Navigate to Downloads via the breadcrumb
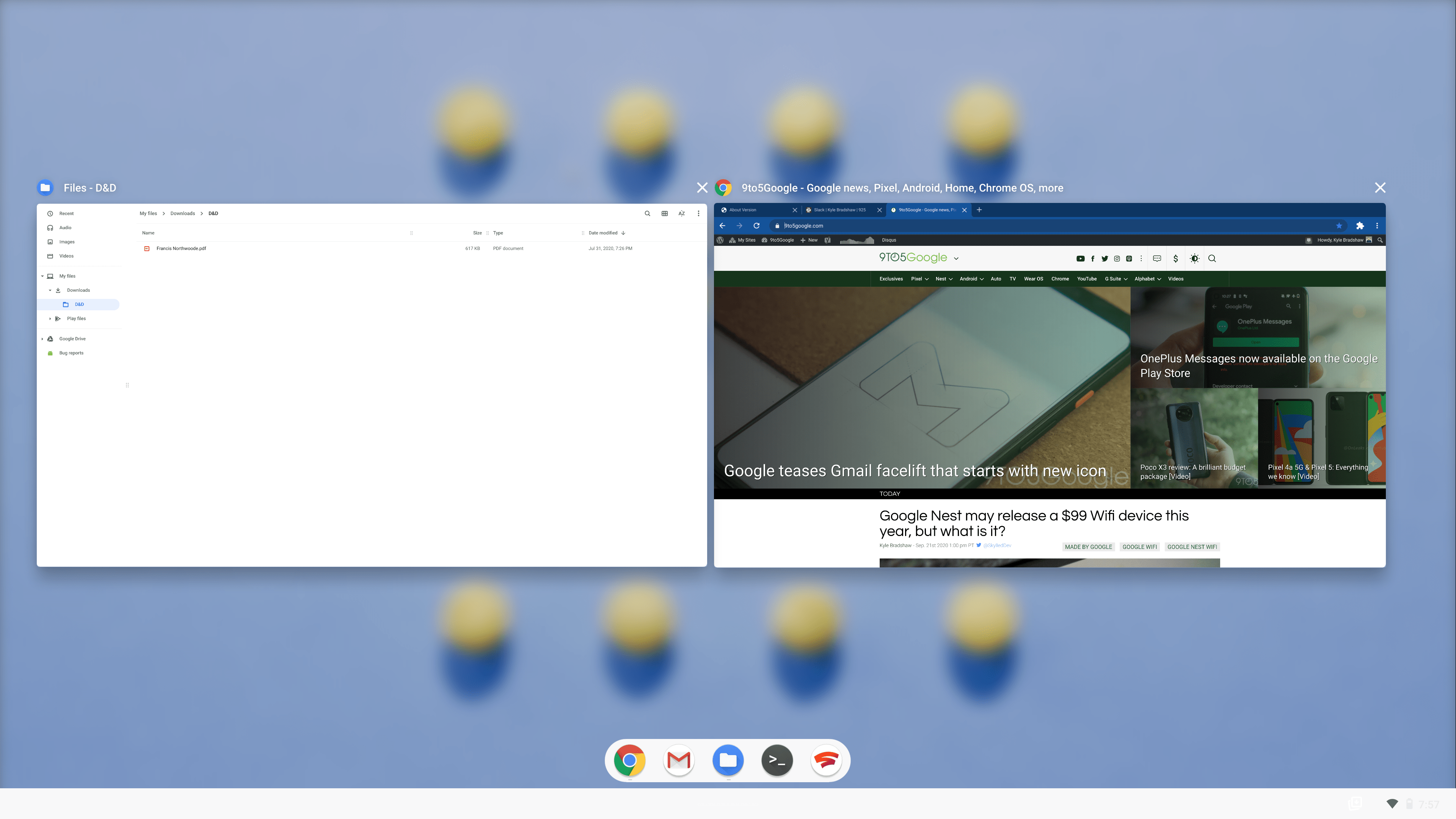The height and width of the screenshot is (819, 1456). click(182, 213)
